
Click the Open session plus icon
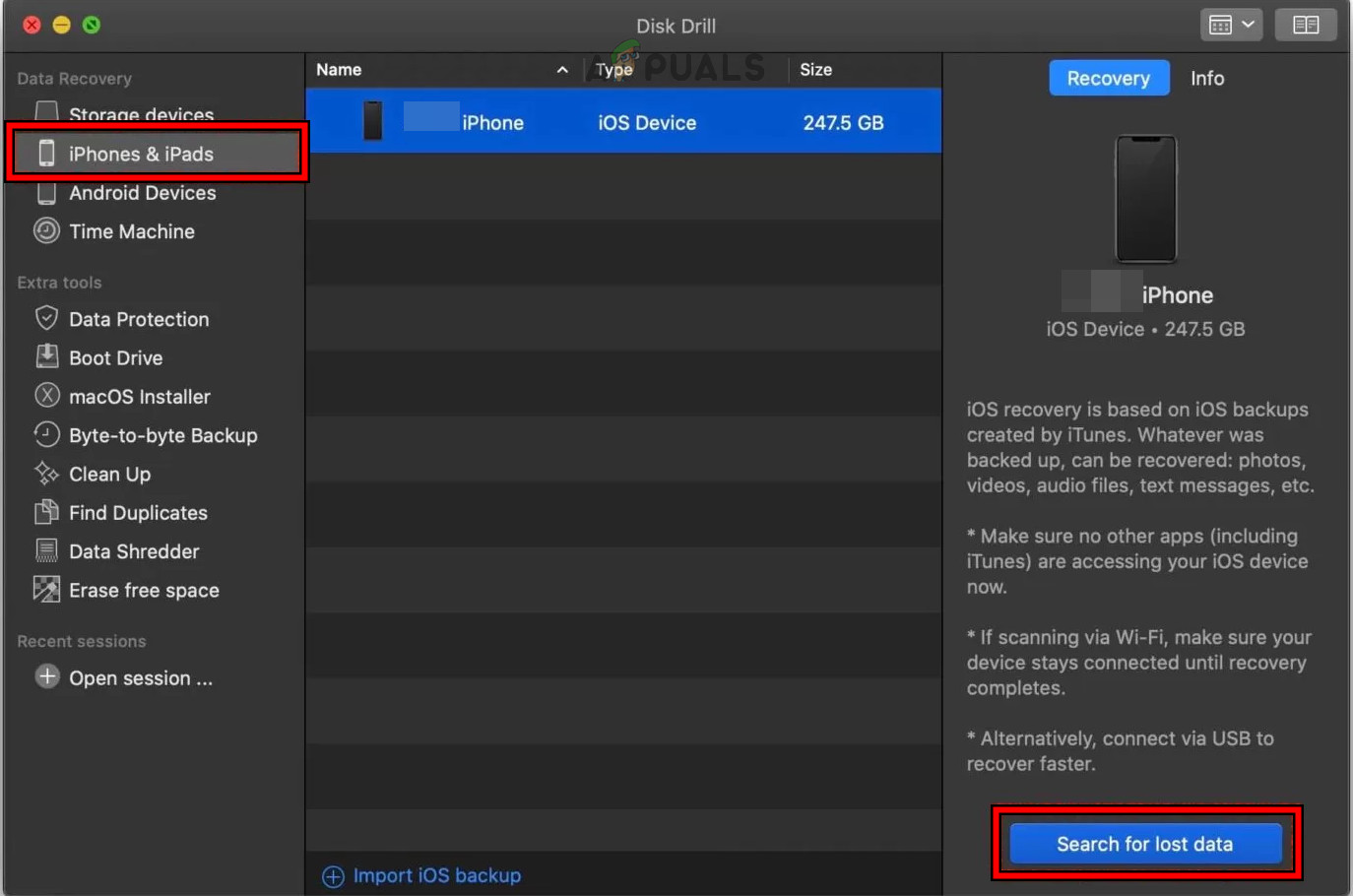[x=46, y=676]
